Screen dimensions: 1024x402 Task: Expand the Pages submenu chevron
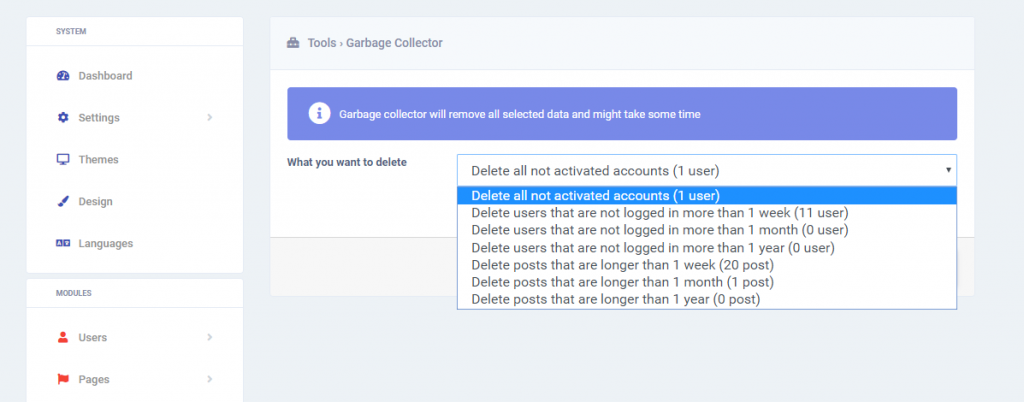tap(210, 379)
